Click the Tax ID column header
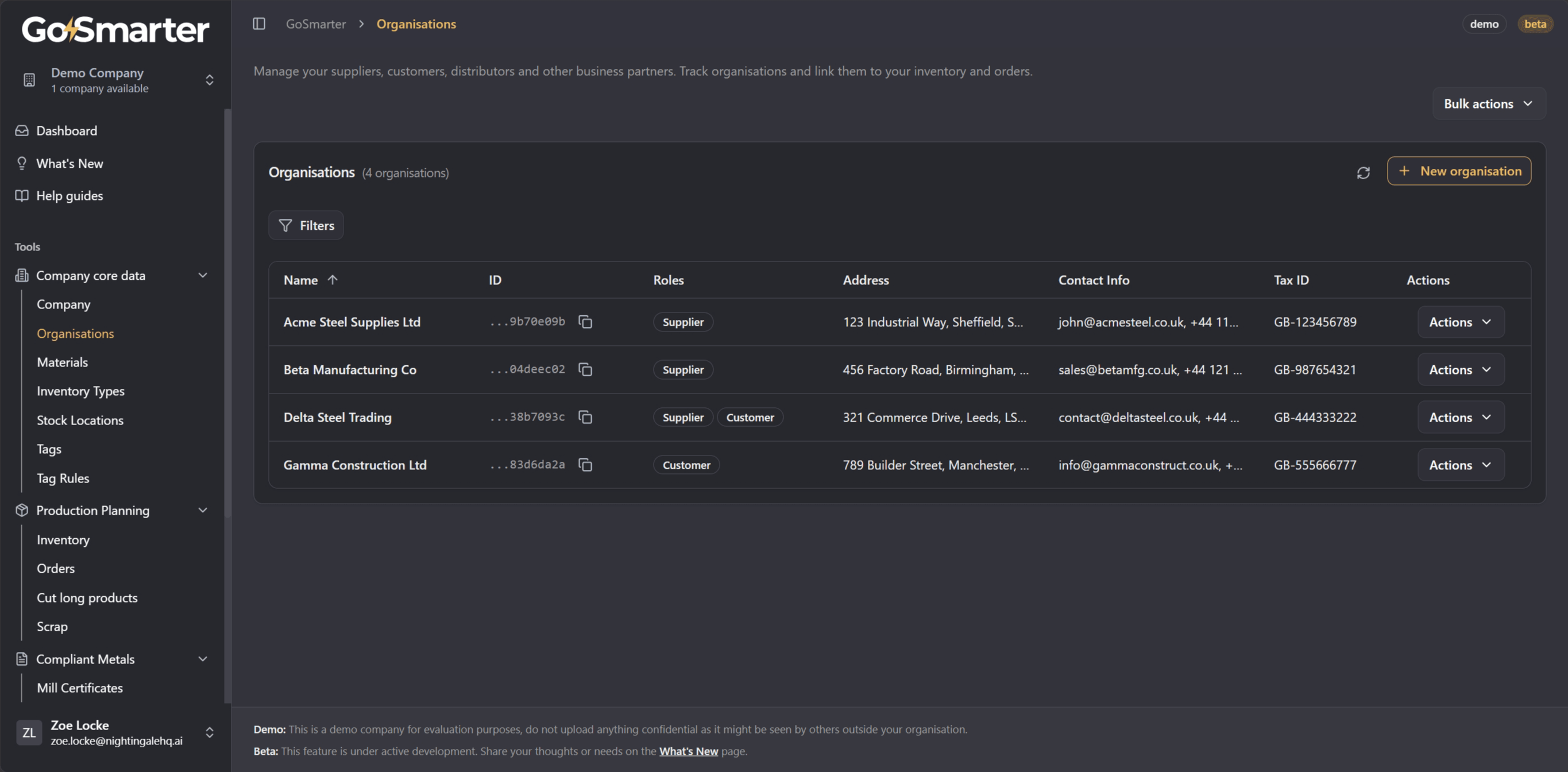Screen dimensions: 1568x772 click(1291, 280)
